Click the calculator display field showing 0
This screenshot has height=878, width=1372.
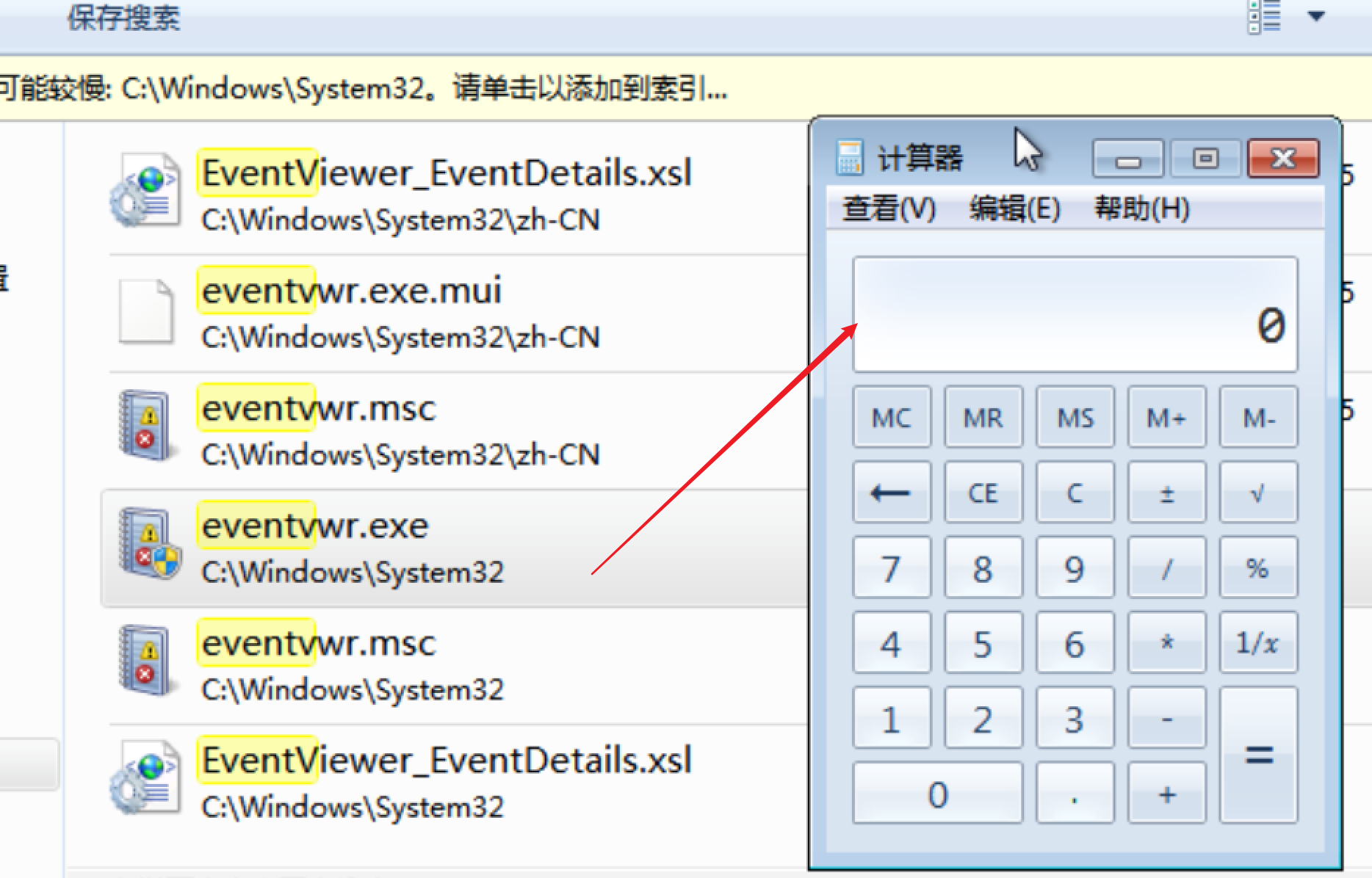click(x=1075, y=314)
